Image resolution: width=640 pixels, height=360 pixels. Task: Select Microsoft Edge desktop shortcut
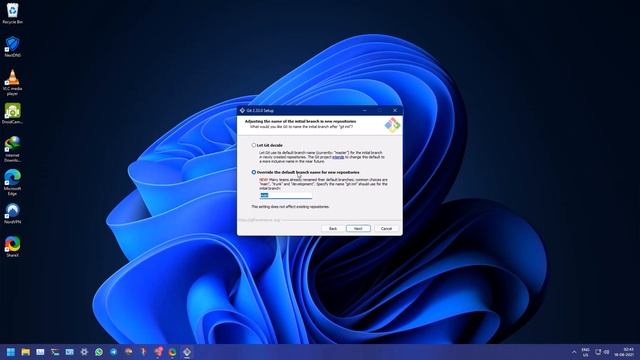[x=12, y=182]
